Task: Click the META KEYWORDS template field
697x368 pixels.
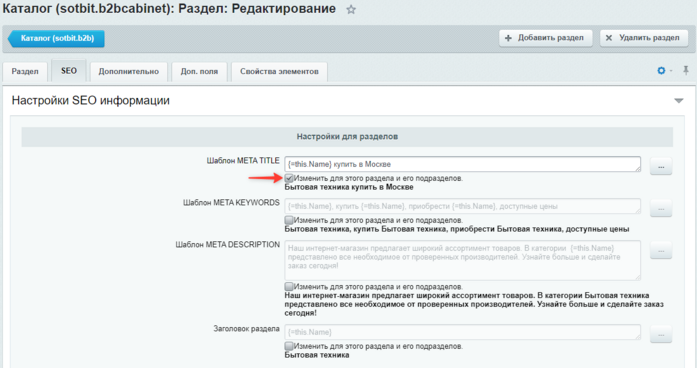Action: point(463,206)
